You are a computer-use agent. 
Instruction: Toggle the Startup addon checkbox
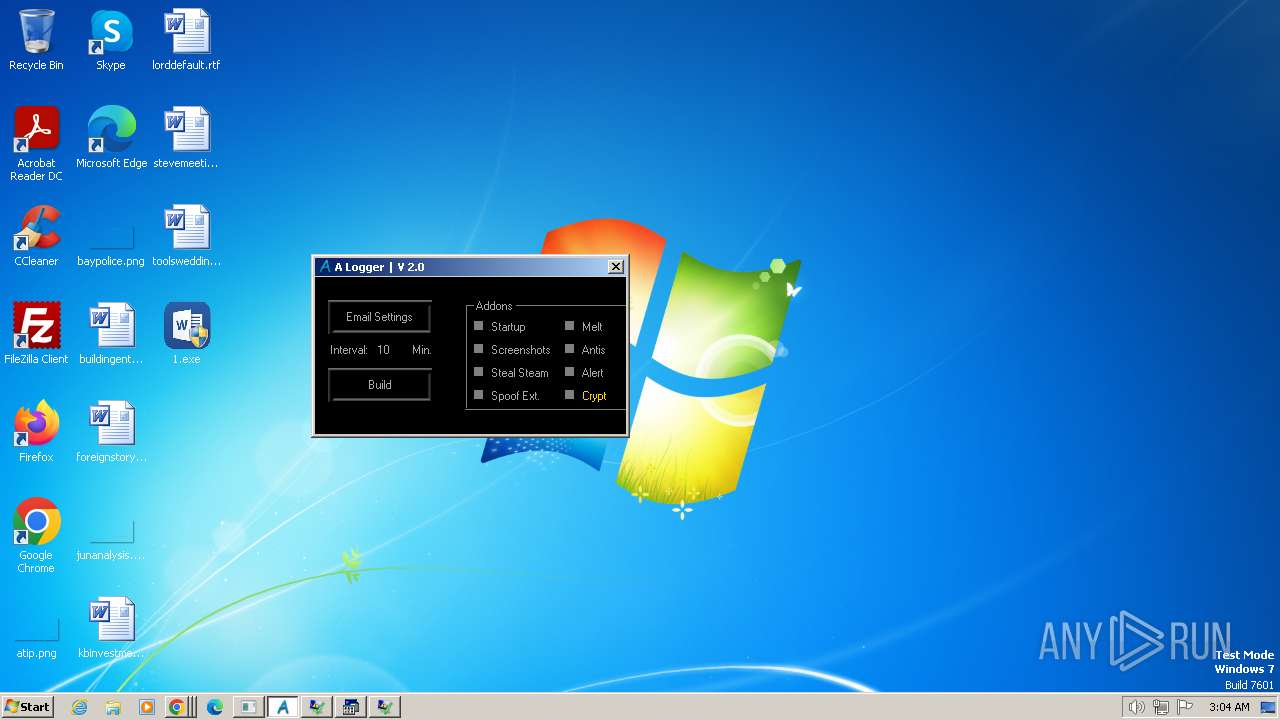(479, 326)
